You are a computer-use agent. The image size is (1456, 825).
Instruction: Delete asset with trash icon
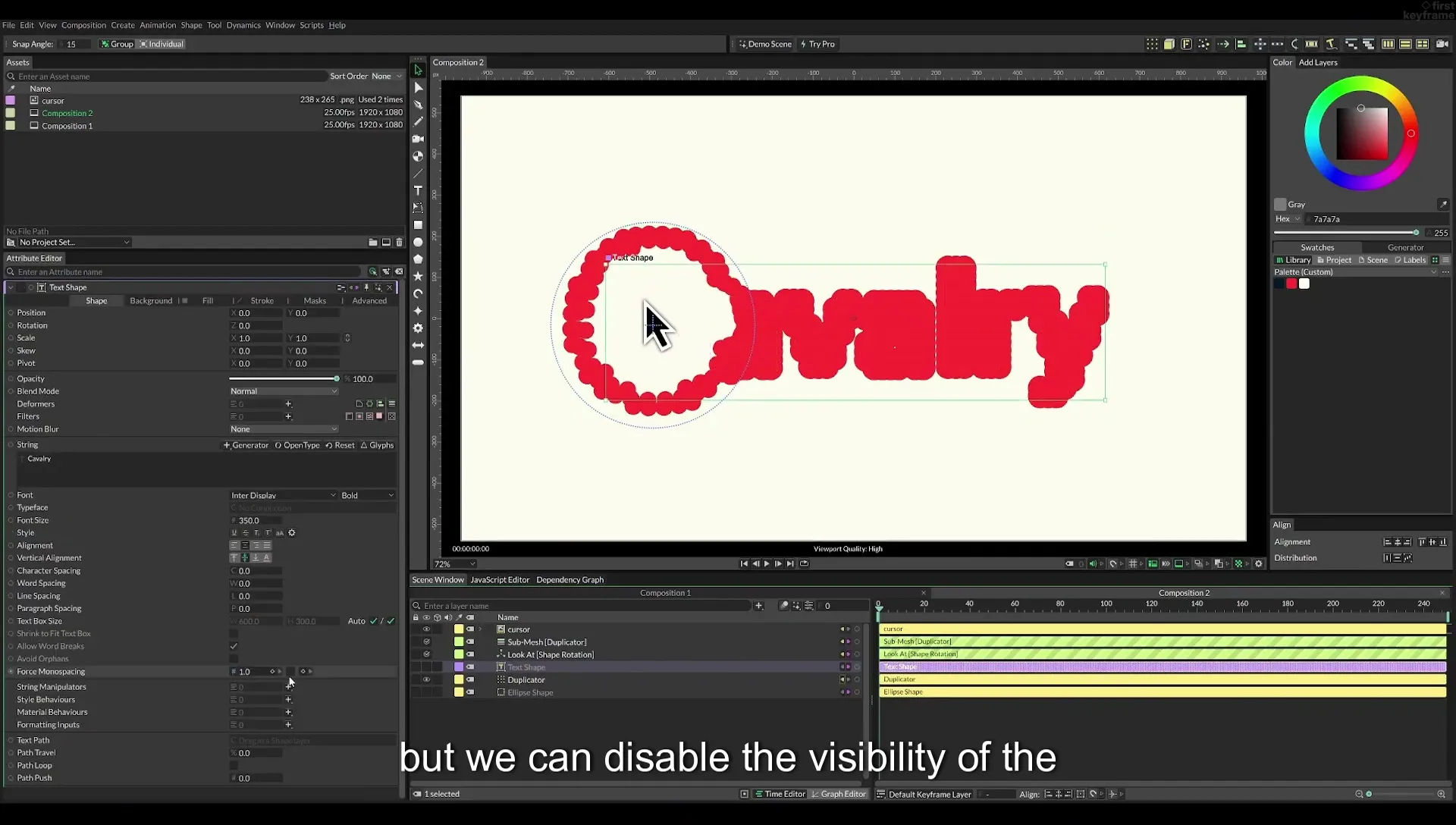(x=399, y=242)
